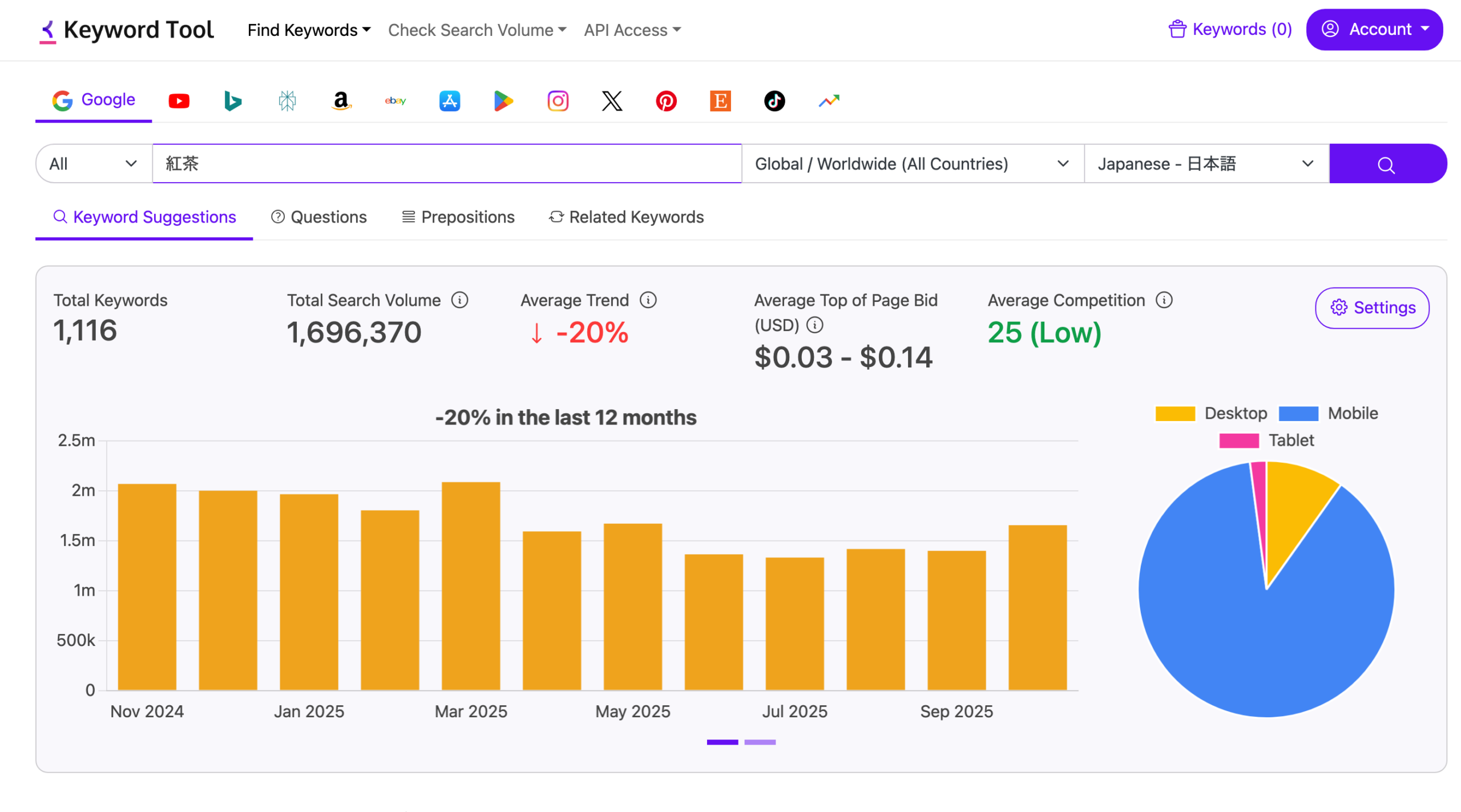Expand the Global / Worldwide country dropdown
The image size is (1461, 812).
(x=912, y=164)
